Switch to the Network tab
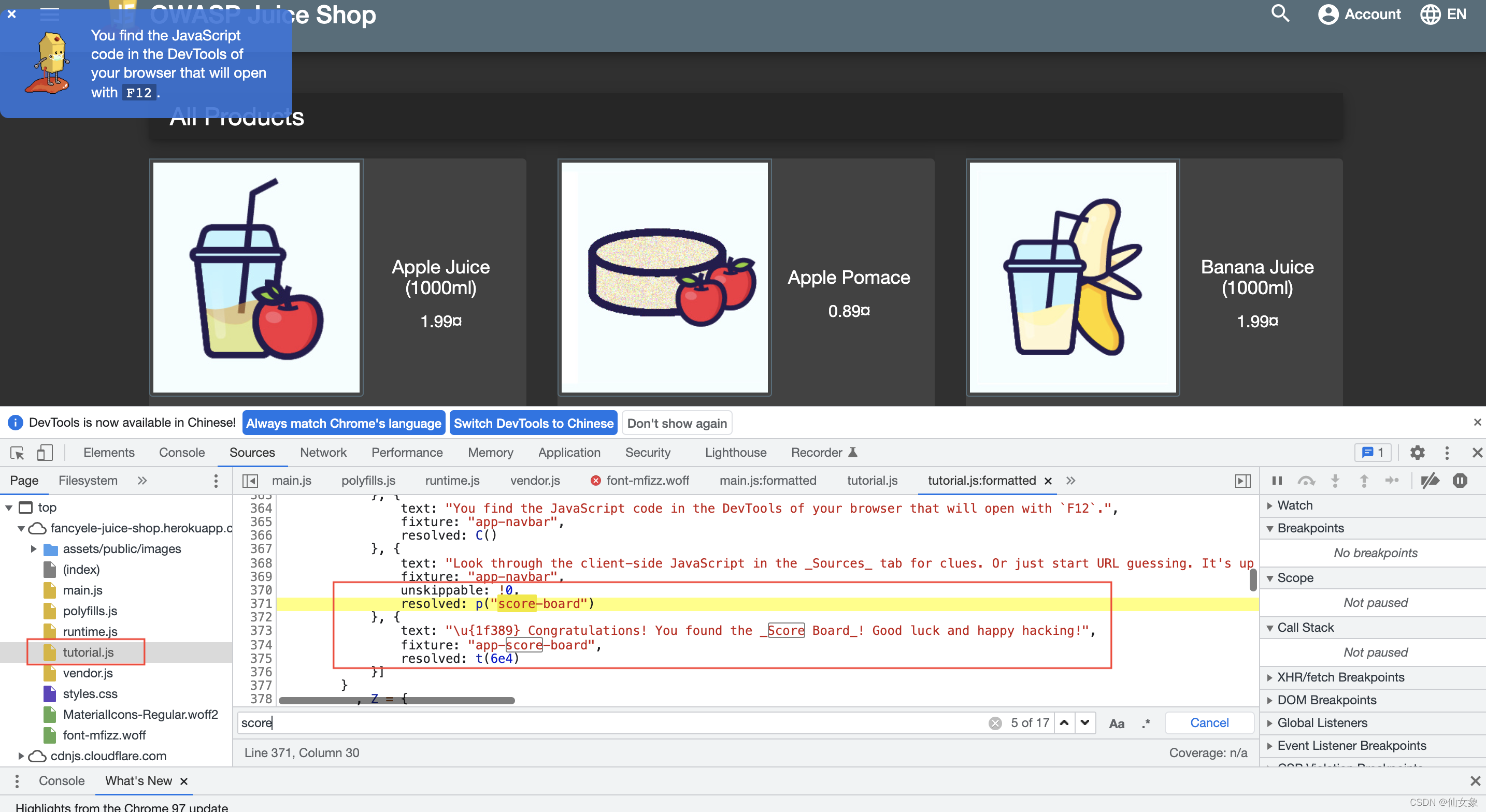 click(322, 453)
